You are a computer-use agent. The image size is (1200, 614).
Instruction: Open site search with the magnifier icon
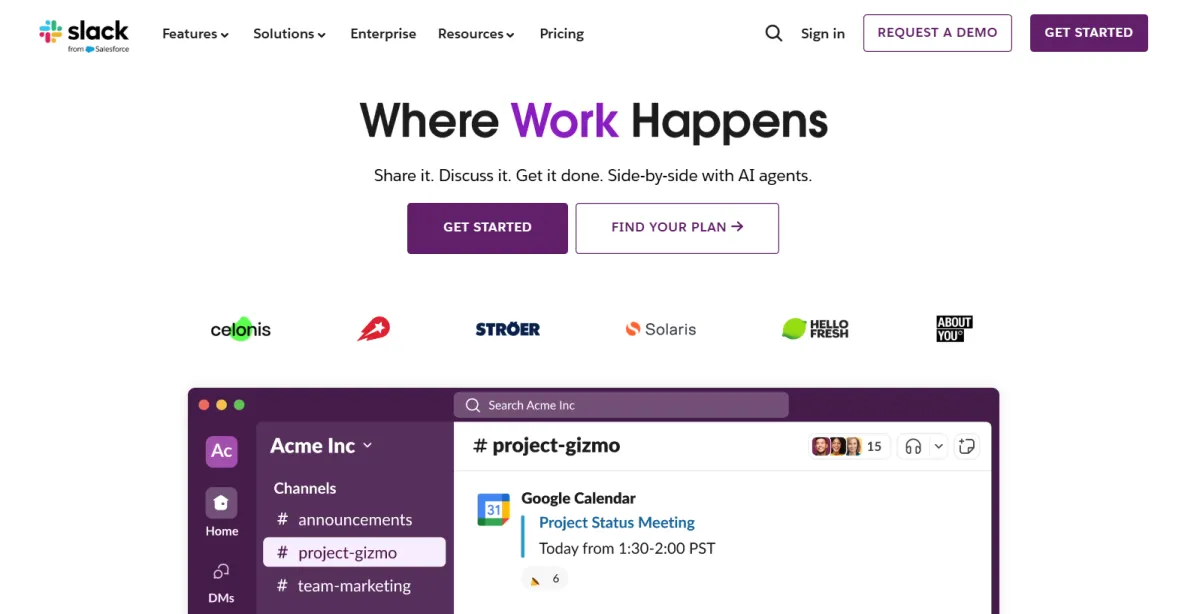pyautogui.click(x=773, y=33)
